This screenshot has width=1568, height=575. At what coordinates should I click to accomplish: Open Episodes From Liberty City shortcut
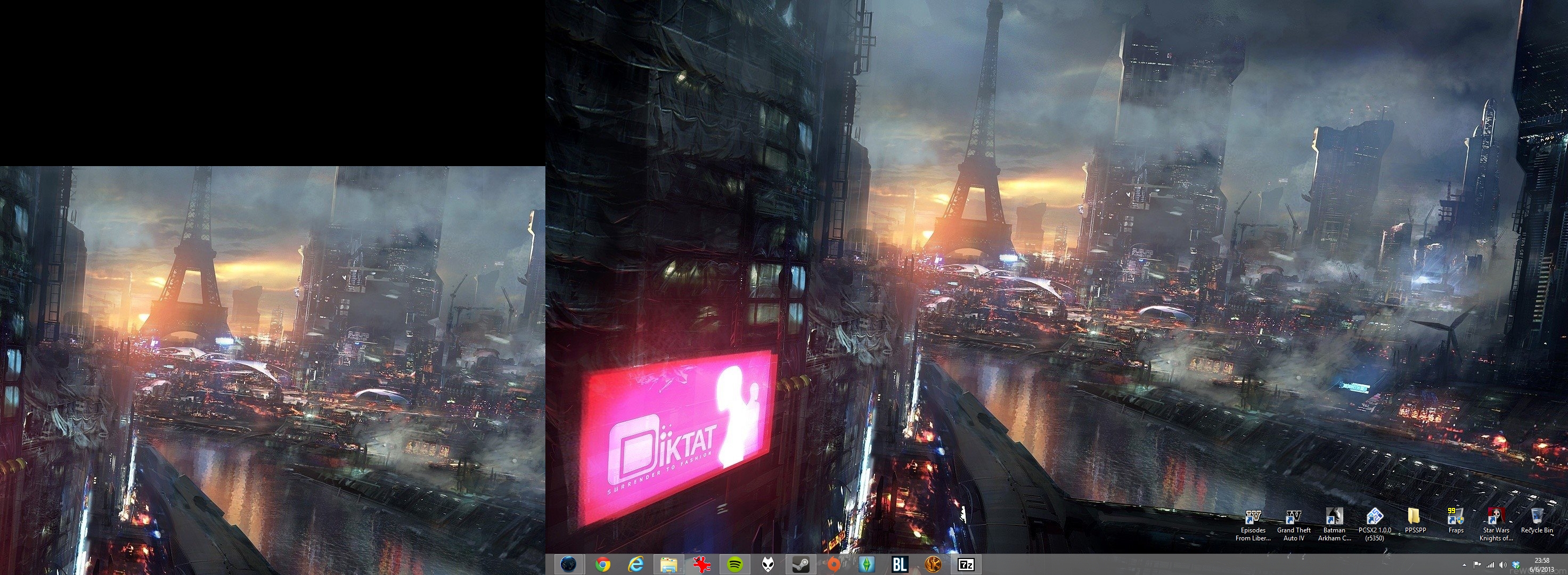pos(1253,525)
